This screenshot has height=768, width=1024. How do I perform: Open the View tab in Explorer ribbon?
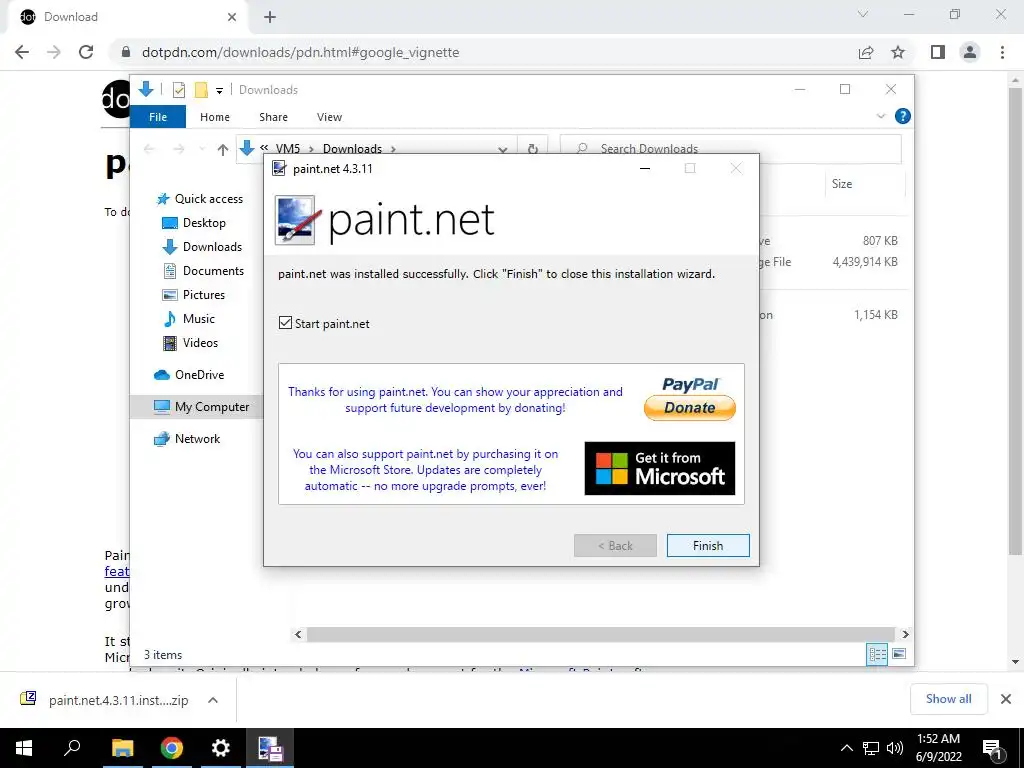(329, 117)
